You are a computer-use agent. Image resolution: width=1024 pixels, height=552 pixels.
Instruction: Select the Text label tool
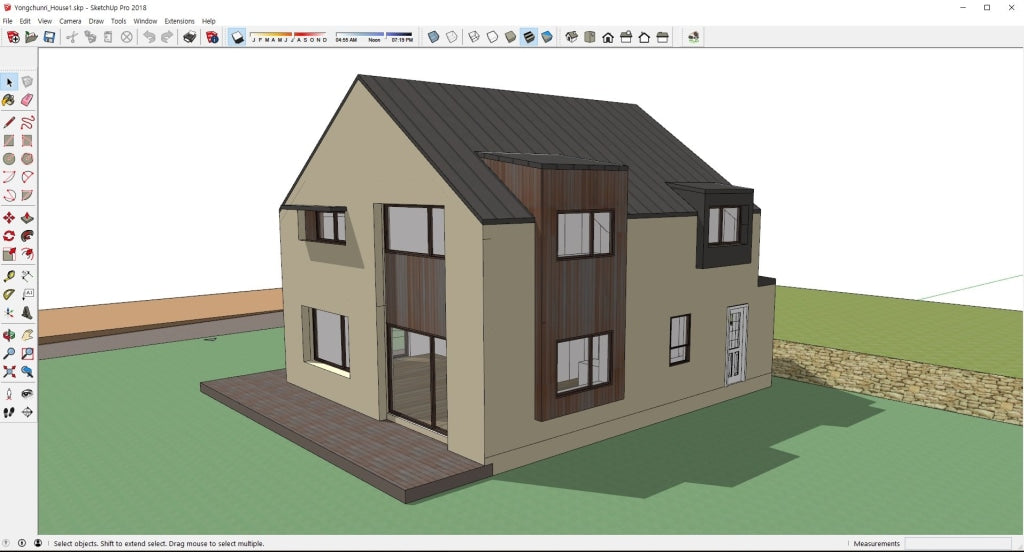pos(27,295)
